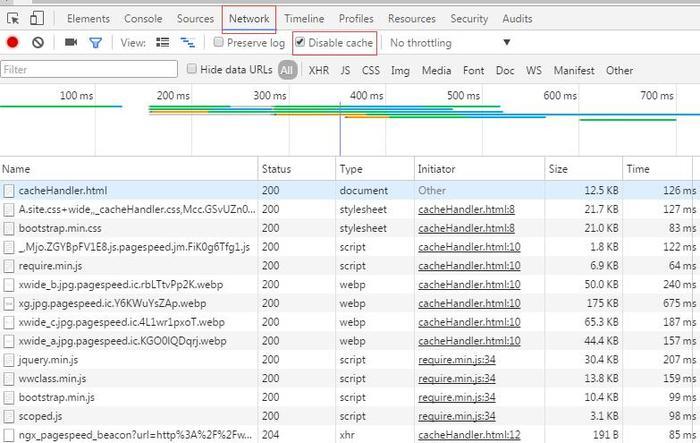This screenshot has height=443, width=700.
Task: Click the capture screenshots camera icon
Action: 71,42
